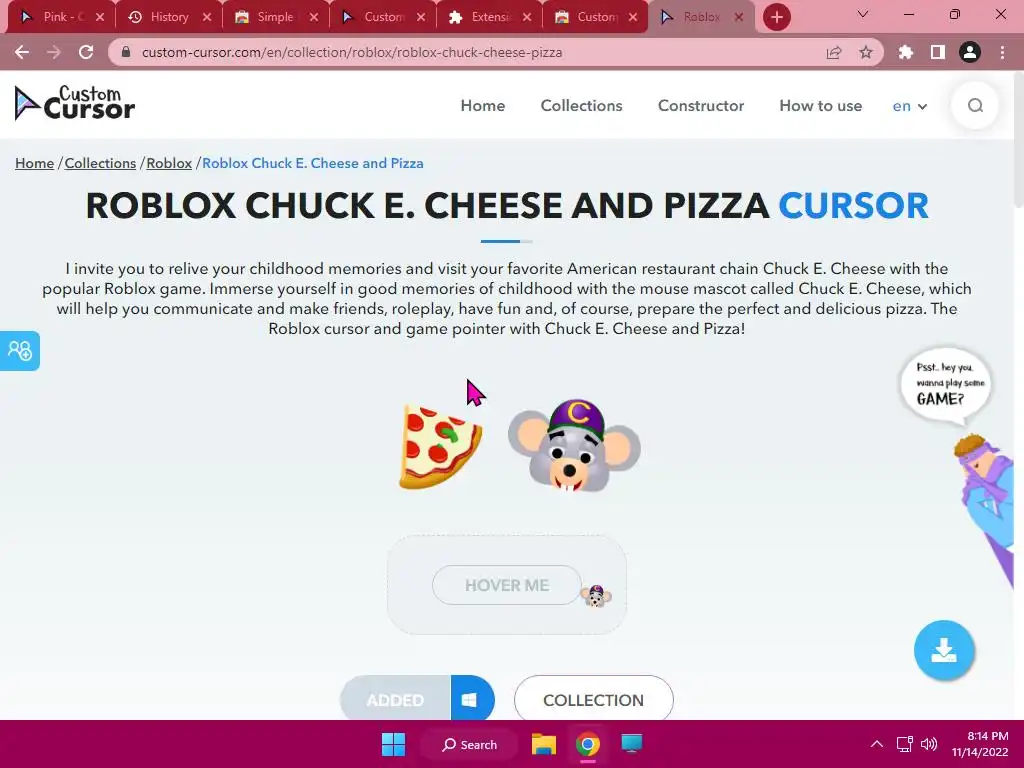Open File Explorer from the taskbar
The width and height of the screenshot is (1024, 768).
(543, 744)
